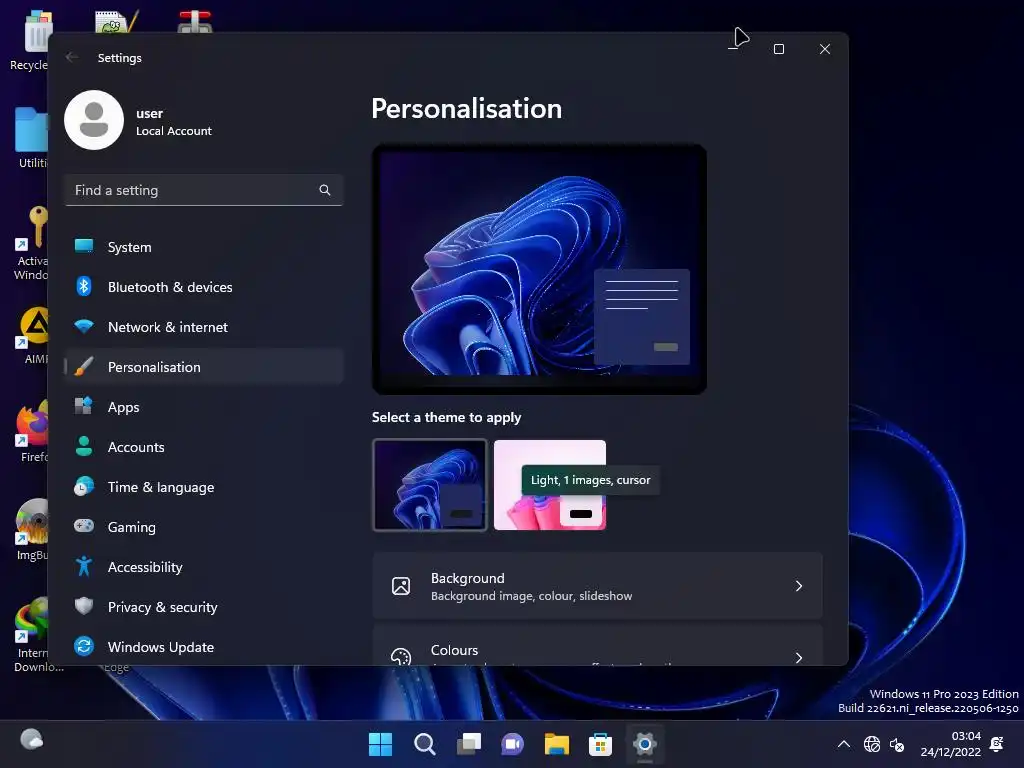Click the Windows Update sync icon
The width and height of the screenshot is (1024, 768).
click(x=84, y=646)
